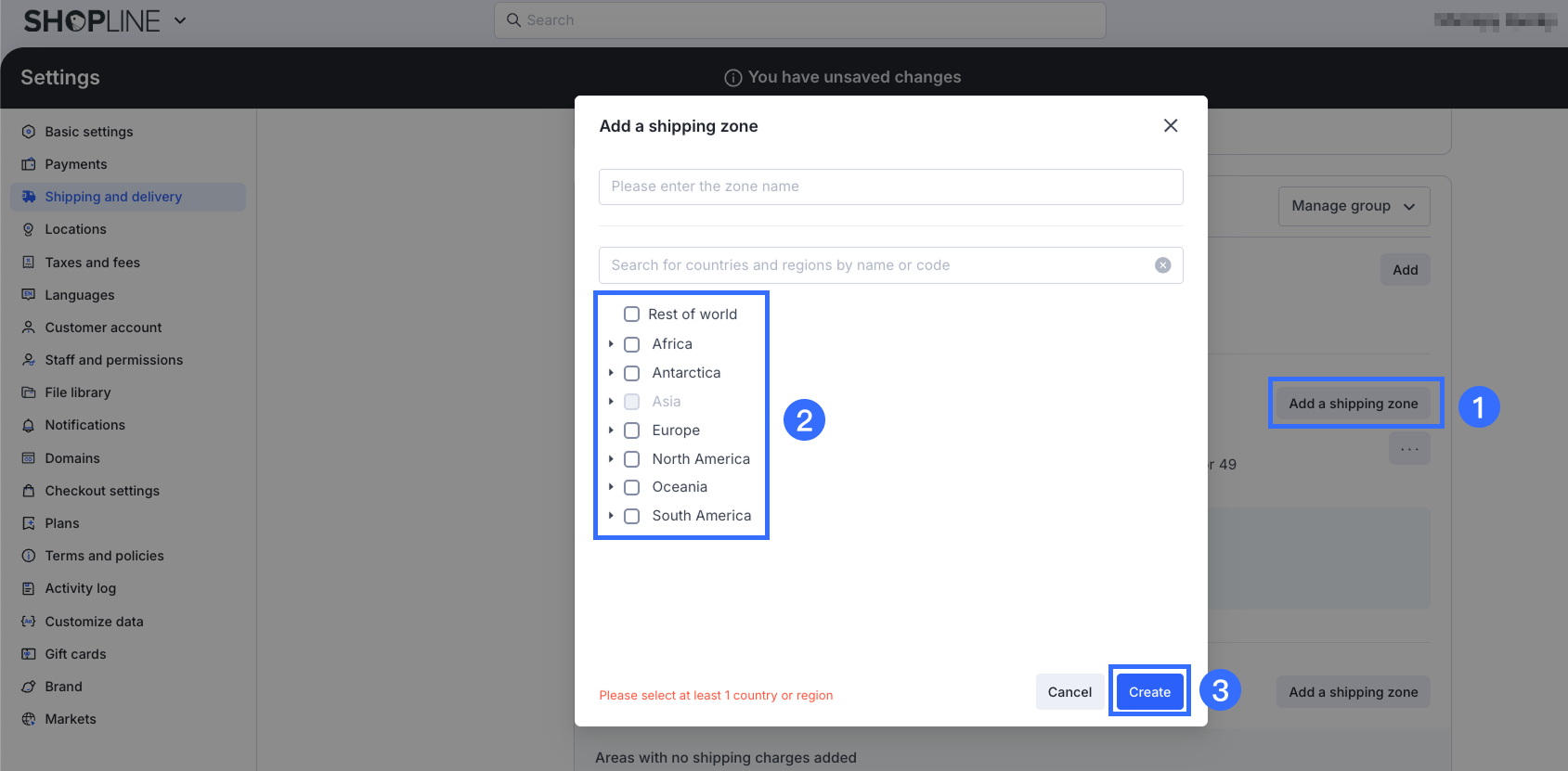
Task: Click the Domains icon in sidebar
Action: (29, 458)
